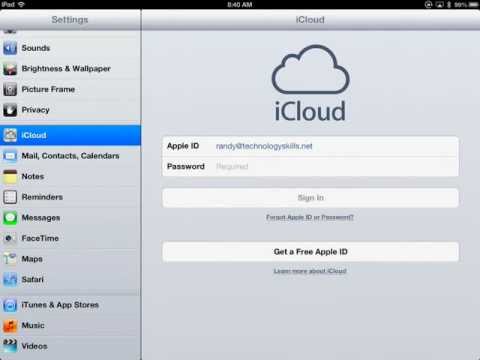Tap the Privacy hand icon
The width and height of the screenshot is (480, 360).
point(10,110)
